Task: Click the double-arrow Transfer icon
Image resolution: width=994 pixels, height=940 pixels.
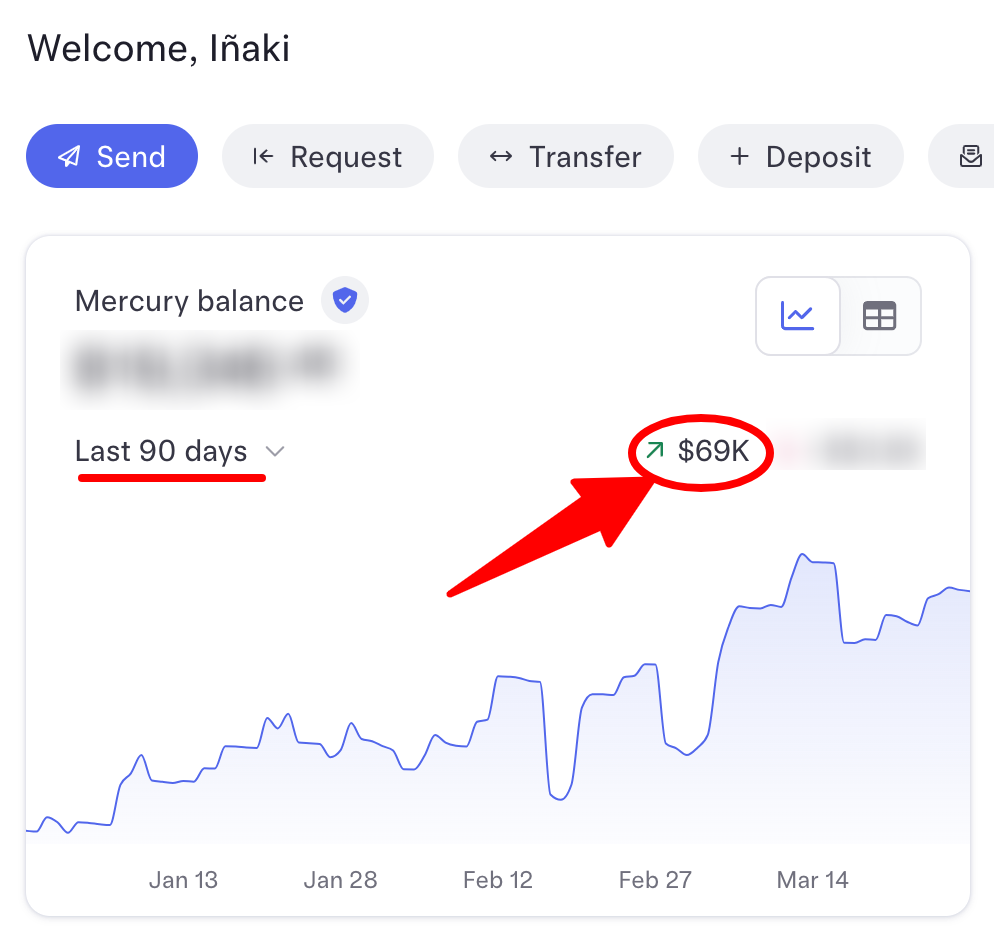Action: [x=501, y=157]
